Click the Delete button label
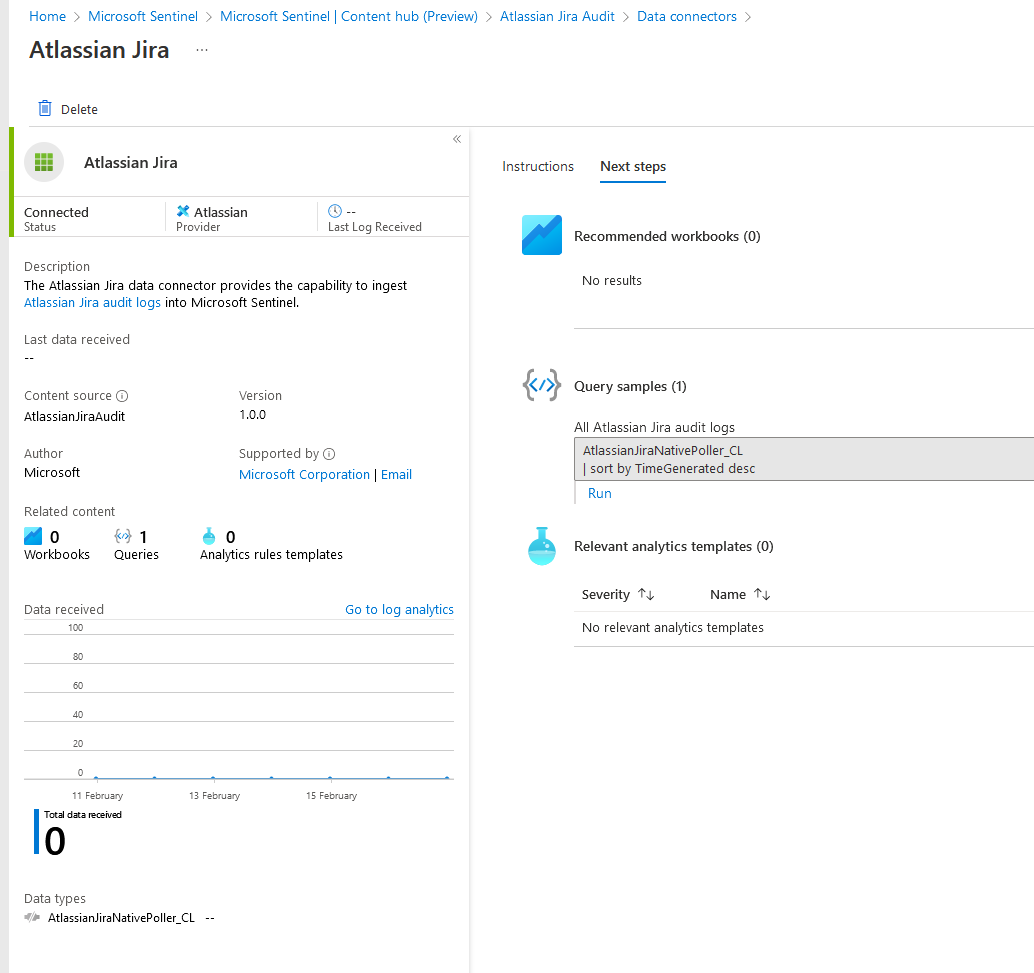Image resolution: width=1034 pixels, height=973 pixels. tap(79, 110)
